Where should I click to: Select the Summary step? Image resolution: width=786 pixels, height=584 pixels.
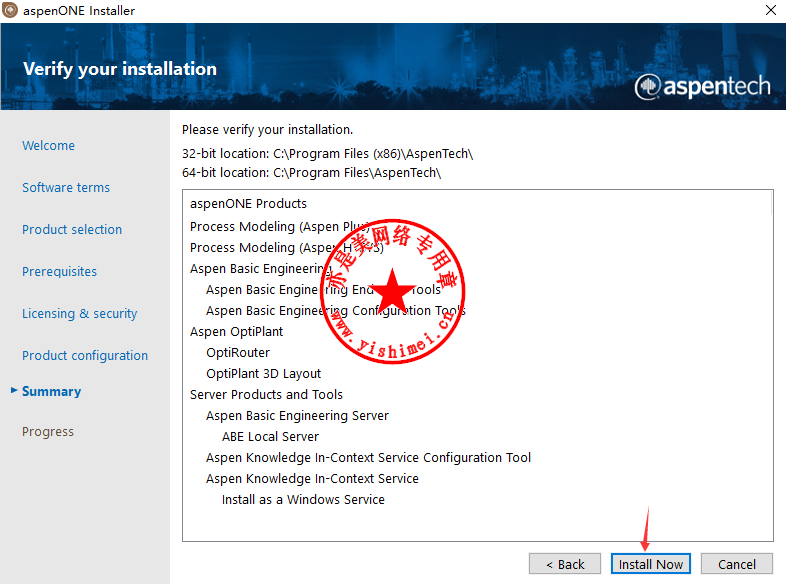click(51, 392)
